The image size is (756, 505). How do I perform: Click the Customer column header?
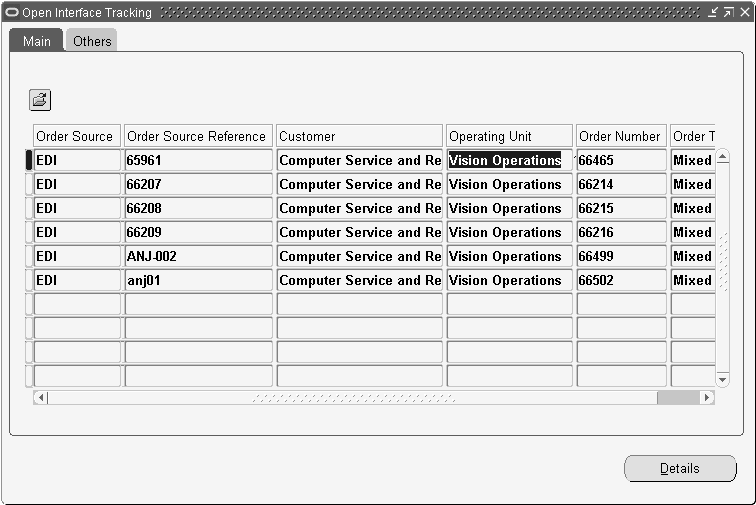pyautogui.click(x=359, y=136)
